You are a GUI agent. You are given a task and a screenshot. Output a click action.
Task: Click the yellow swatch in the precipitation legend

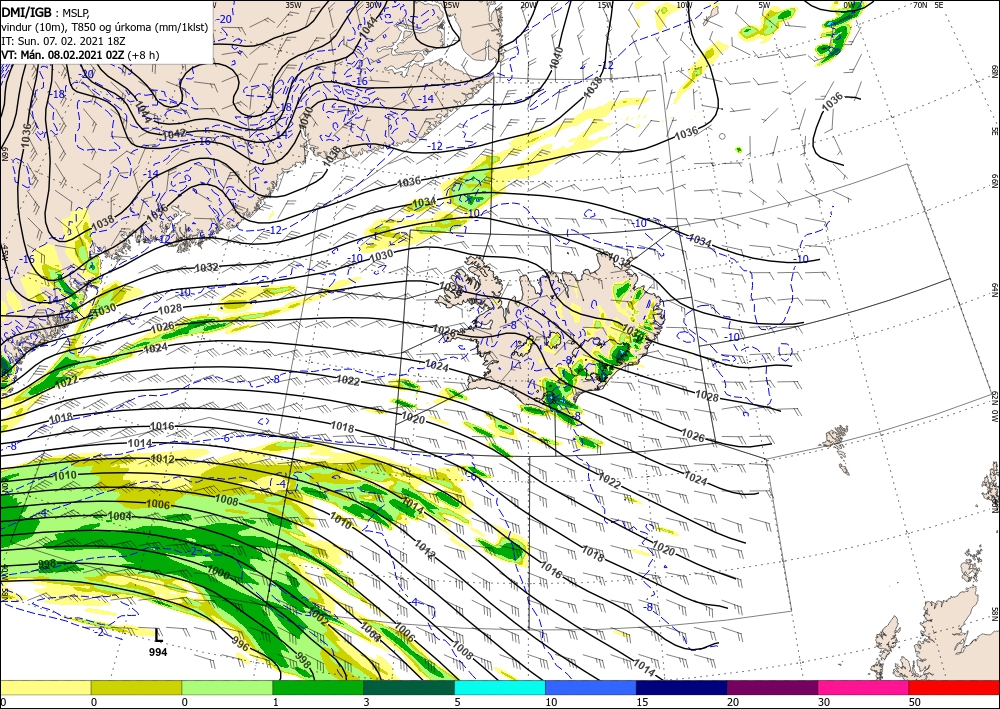(x=45, y=688)
